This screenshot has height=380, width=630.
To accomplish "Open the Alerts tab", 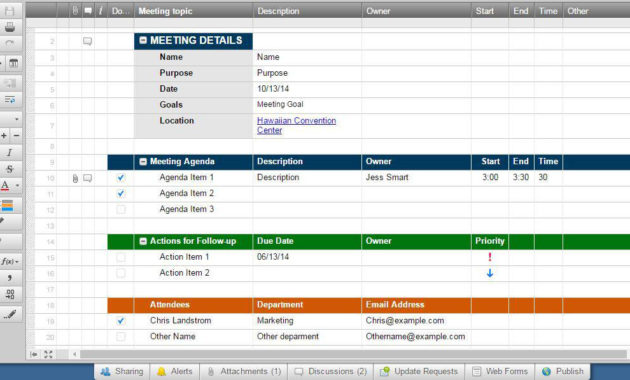I will pos(175,371).
